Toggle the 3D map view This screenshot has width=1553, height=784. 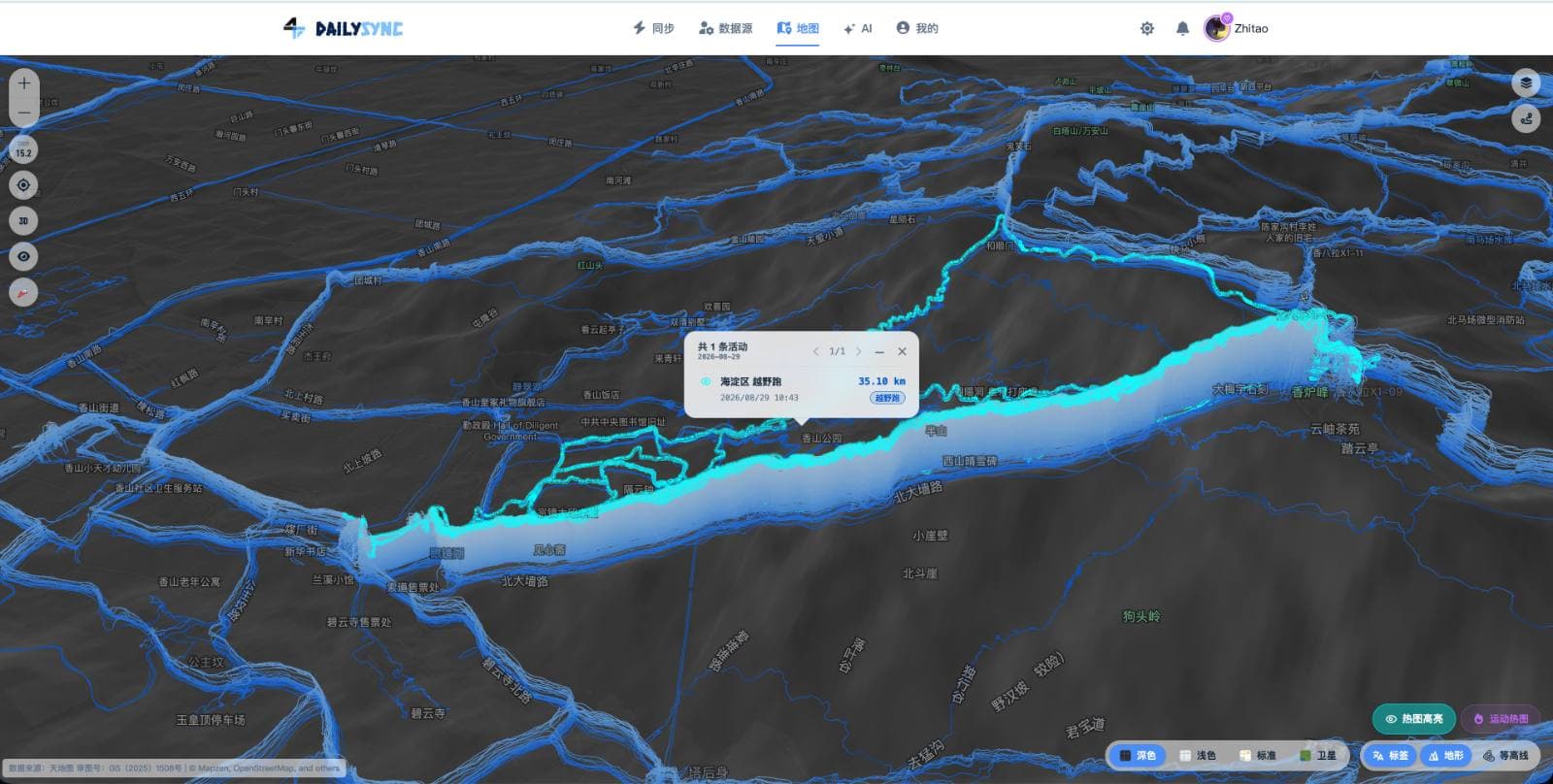tap(24, 221)
